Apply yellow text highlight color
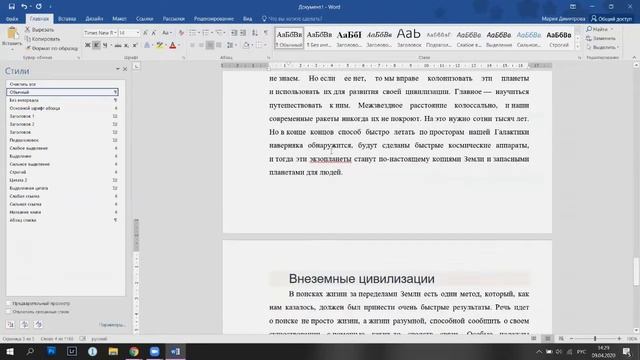This screenshot has width=640, height=360. pos(159,45)
